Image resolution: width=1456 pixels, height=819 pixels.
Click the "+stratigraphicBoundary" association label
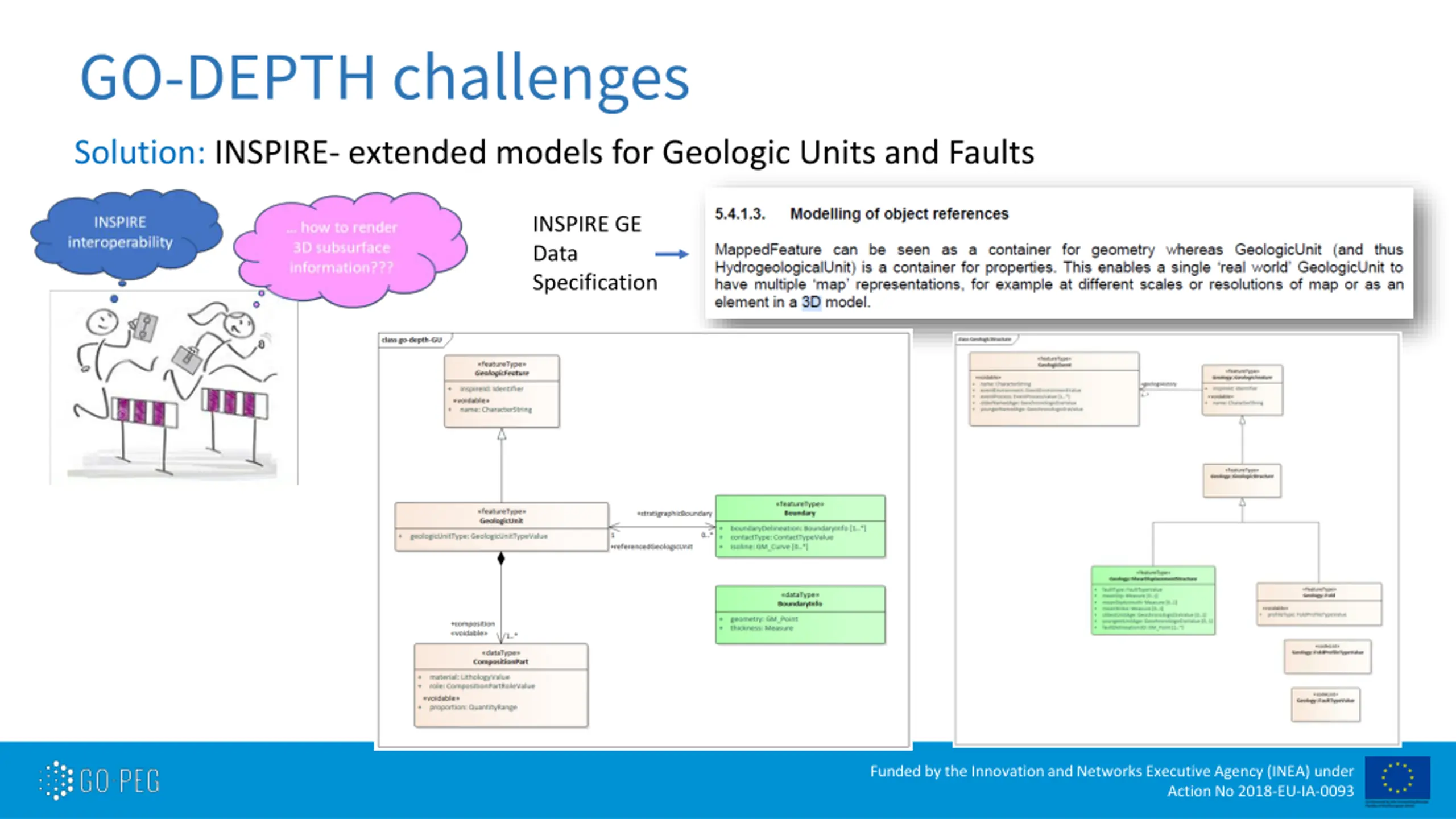pos(675,514)
